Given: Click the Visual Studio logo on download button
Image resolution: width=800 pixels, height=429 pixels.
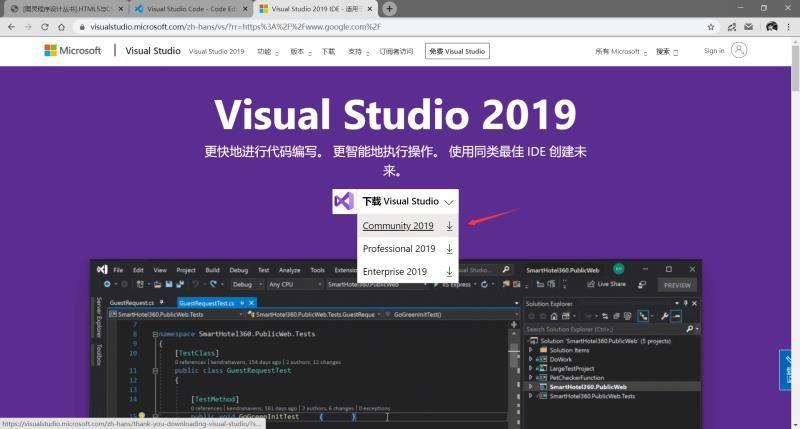Looking at the screenshot, I should point(344,201).
